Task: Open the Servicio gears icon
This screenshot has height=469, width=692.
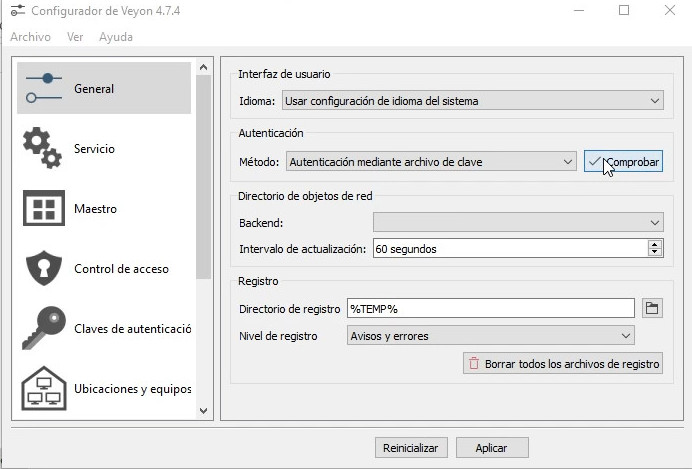Action: pyautogui.click(x=43, y=148)
